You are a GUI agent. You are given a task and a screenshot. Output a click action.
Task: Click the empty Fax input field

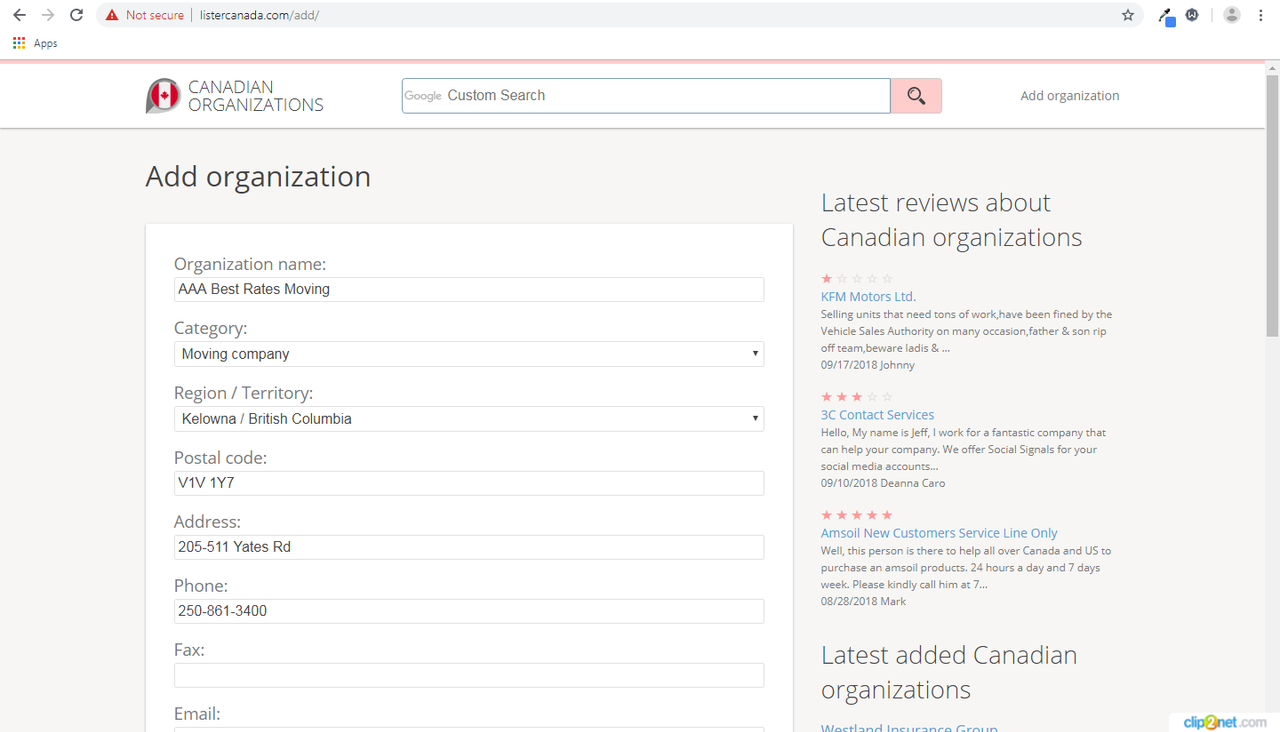pyautogui.click(x=469, y=675)
